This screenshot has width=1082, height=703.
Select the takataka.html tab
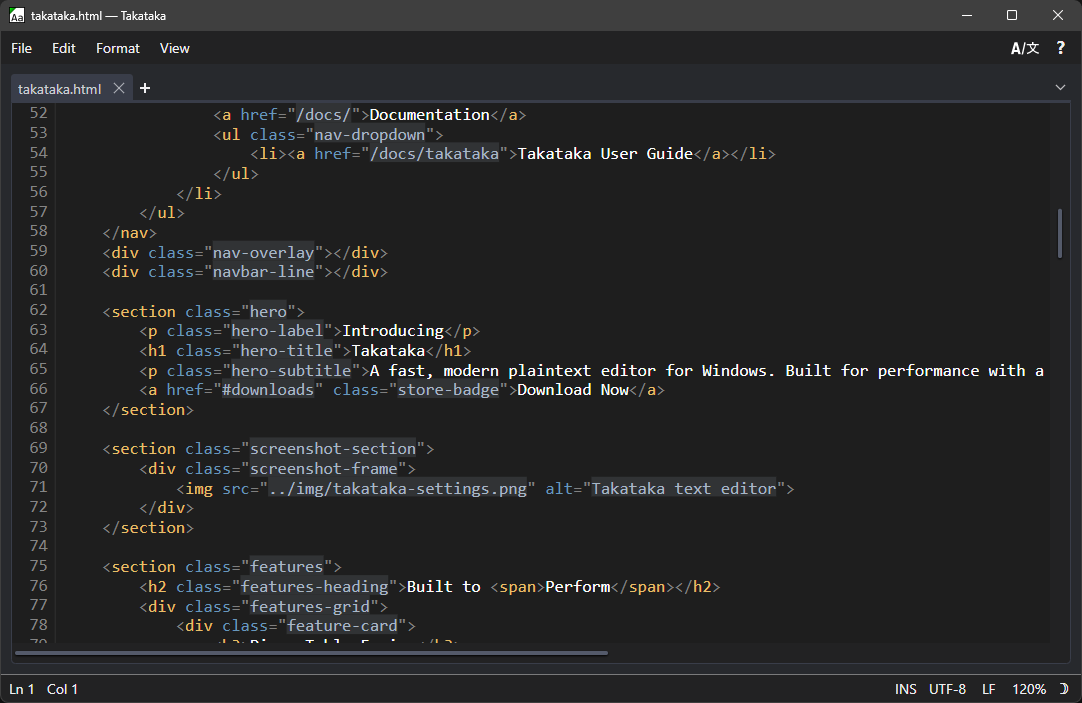(60, 89)
